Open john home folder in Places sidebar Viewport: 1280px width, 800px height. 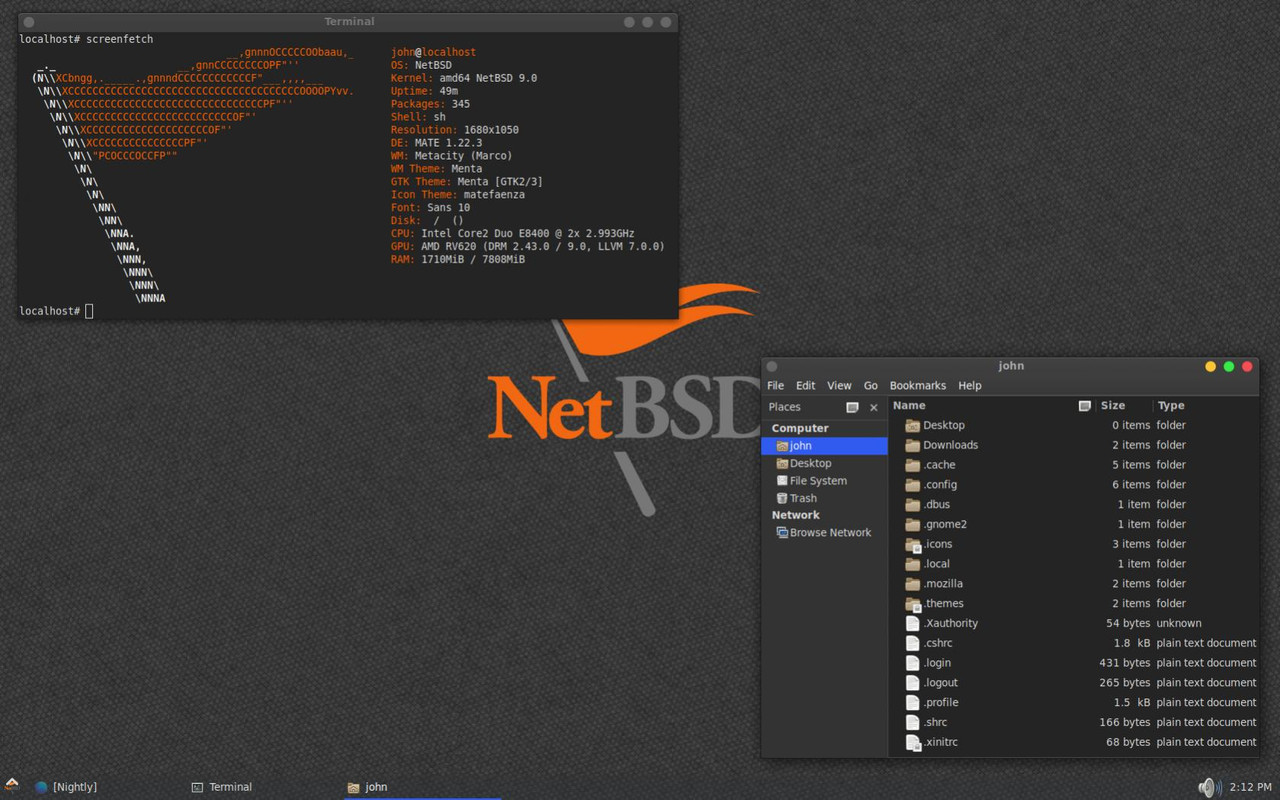tap(824, 446)
